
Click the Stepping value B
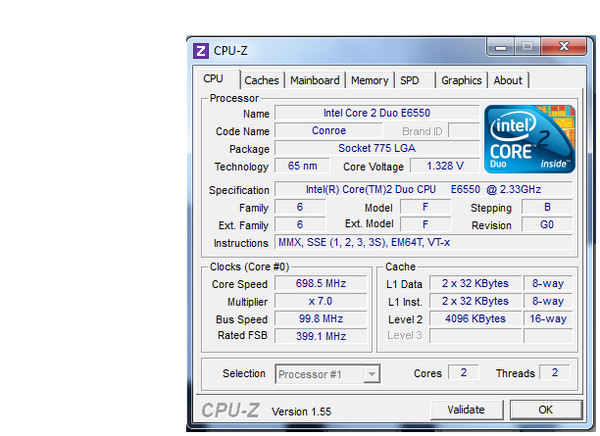(x=547, y=207)
